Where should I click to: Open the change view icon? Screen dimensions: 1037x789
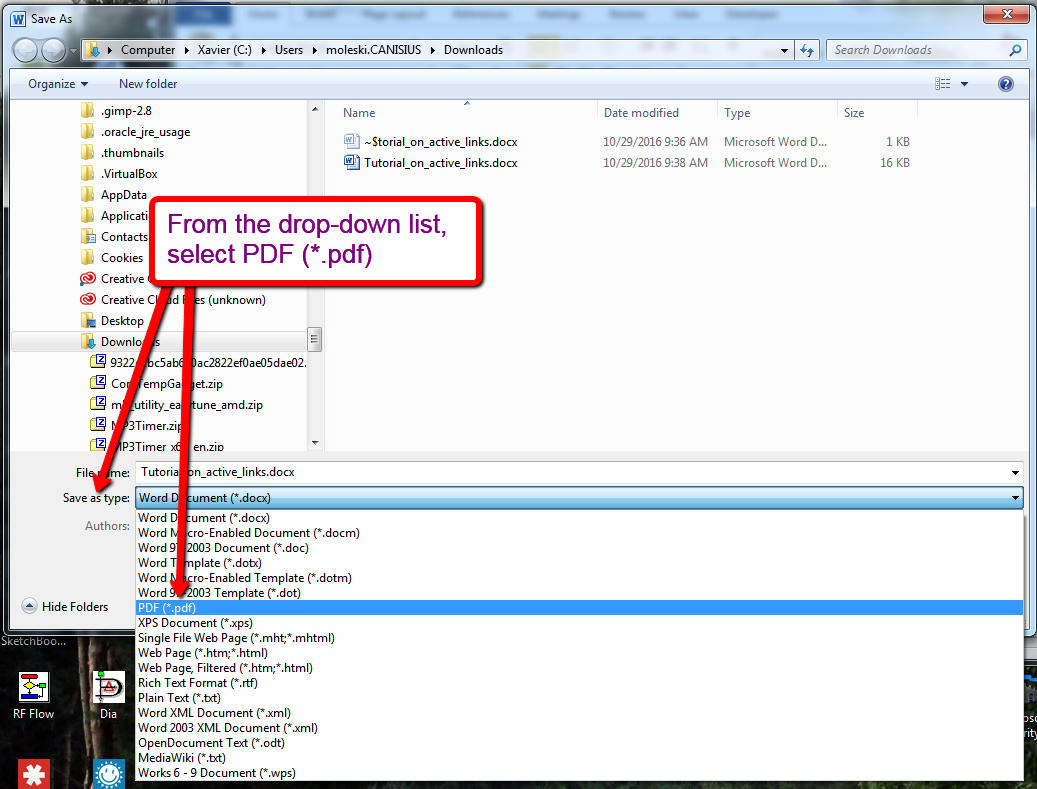coord(943,84)
